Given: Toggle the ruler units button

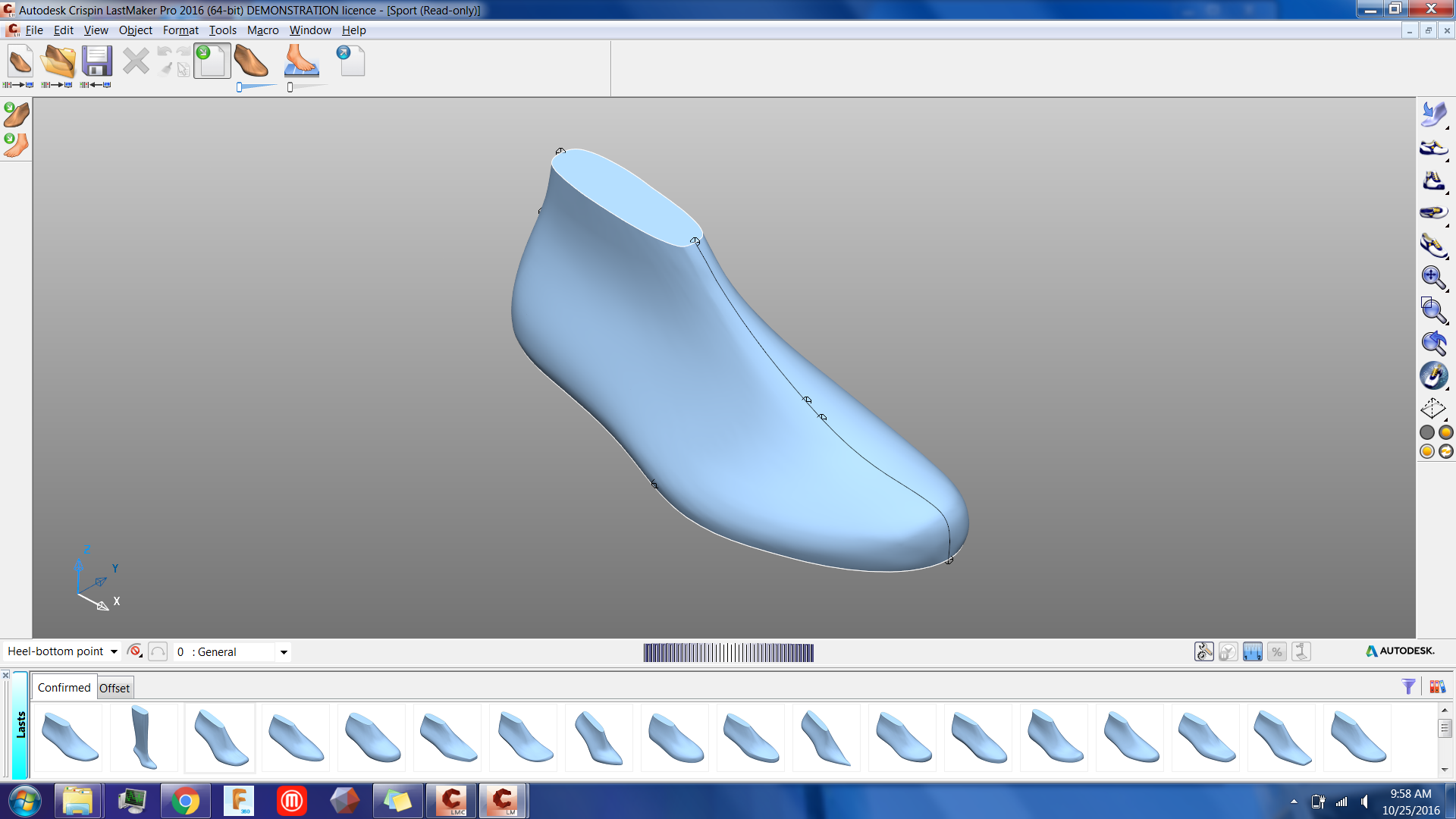Looking at the screenshot, I should pos(1252,651).
